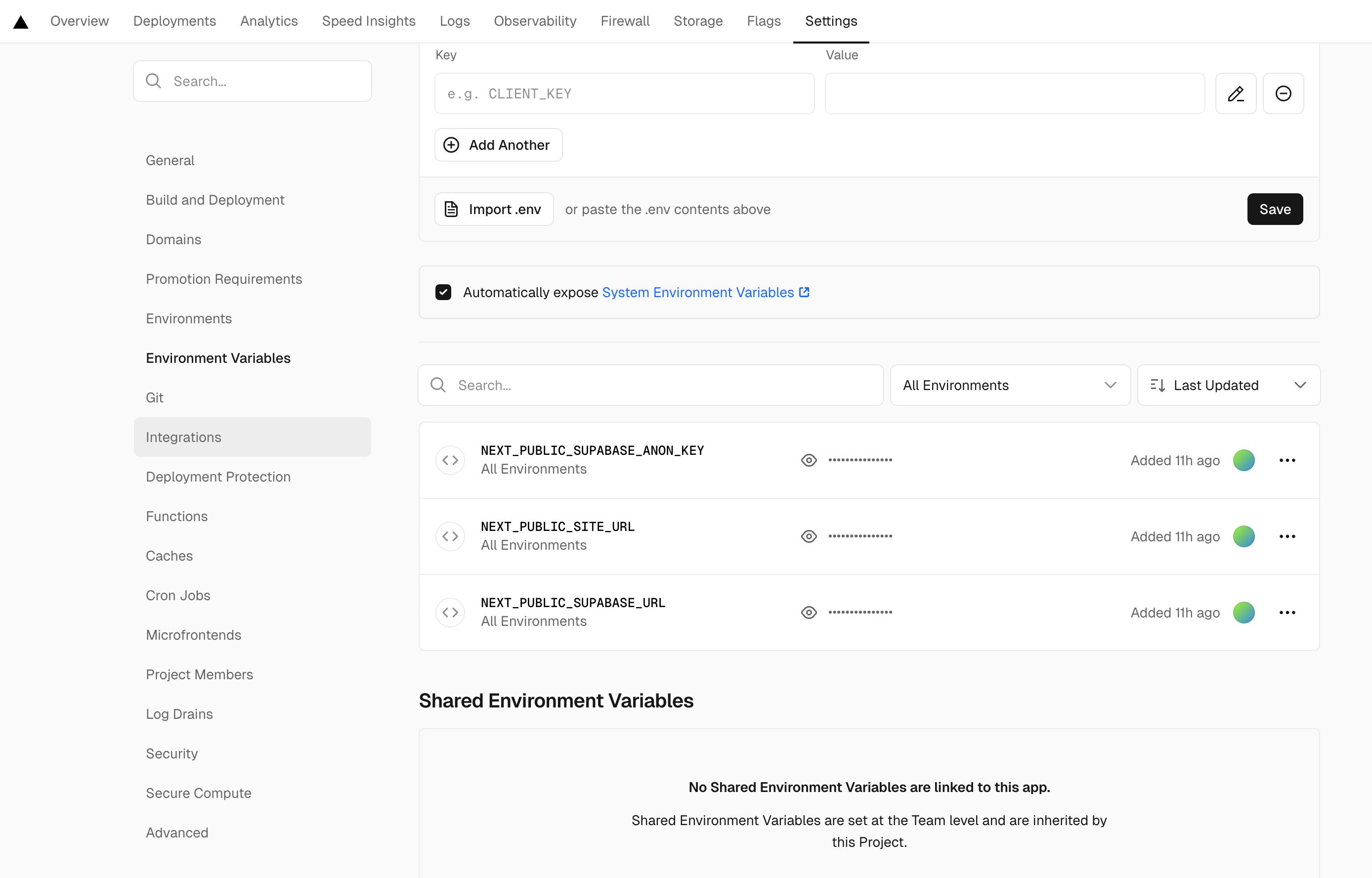Reveal the NEXT_PUBLIC_SUPABASE_ANON_KEY value with eye icon
The height and width of the screenshot is (878, 1372).
808,460
